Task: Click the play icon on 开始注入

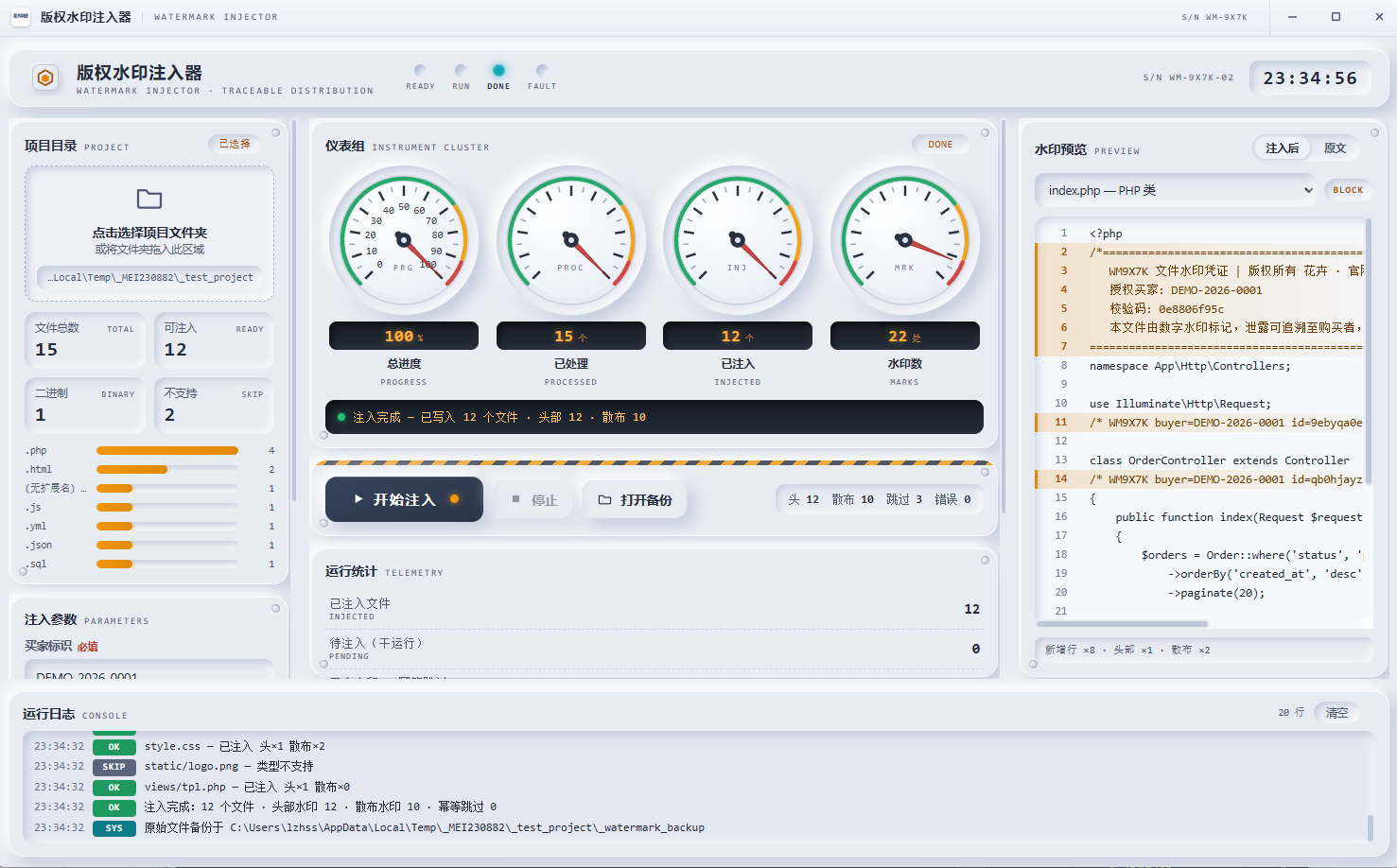Action: pos(358,499)
